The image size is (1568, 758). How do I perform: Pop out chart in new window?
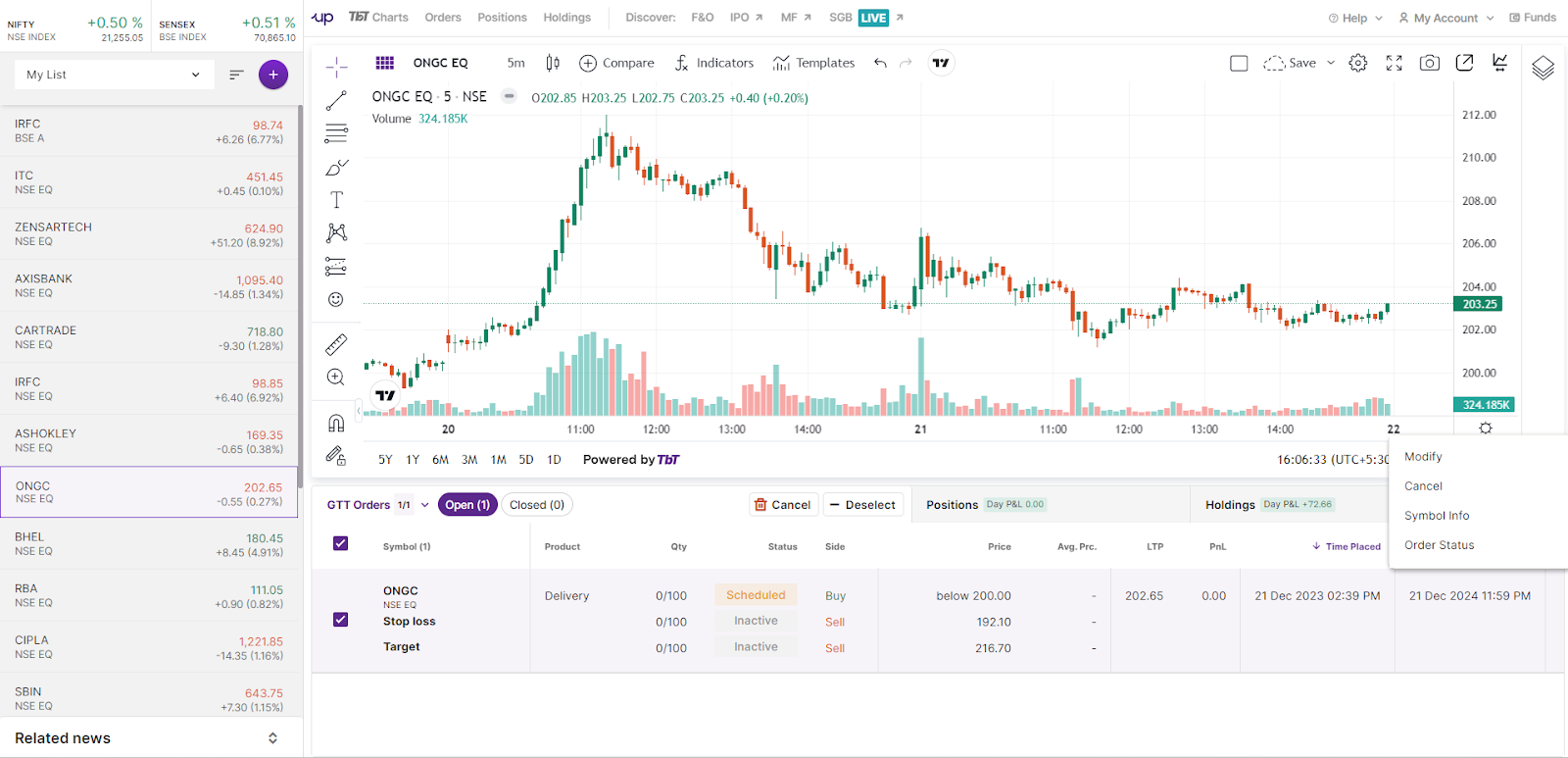click(1465, 63)
